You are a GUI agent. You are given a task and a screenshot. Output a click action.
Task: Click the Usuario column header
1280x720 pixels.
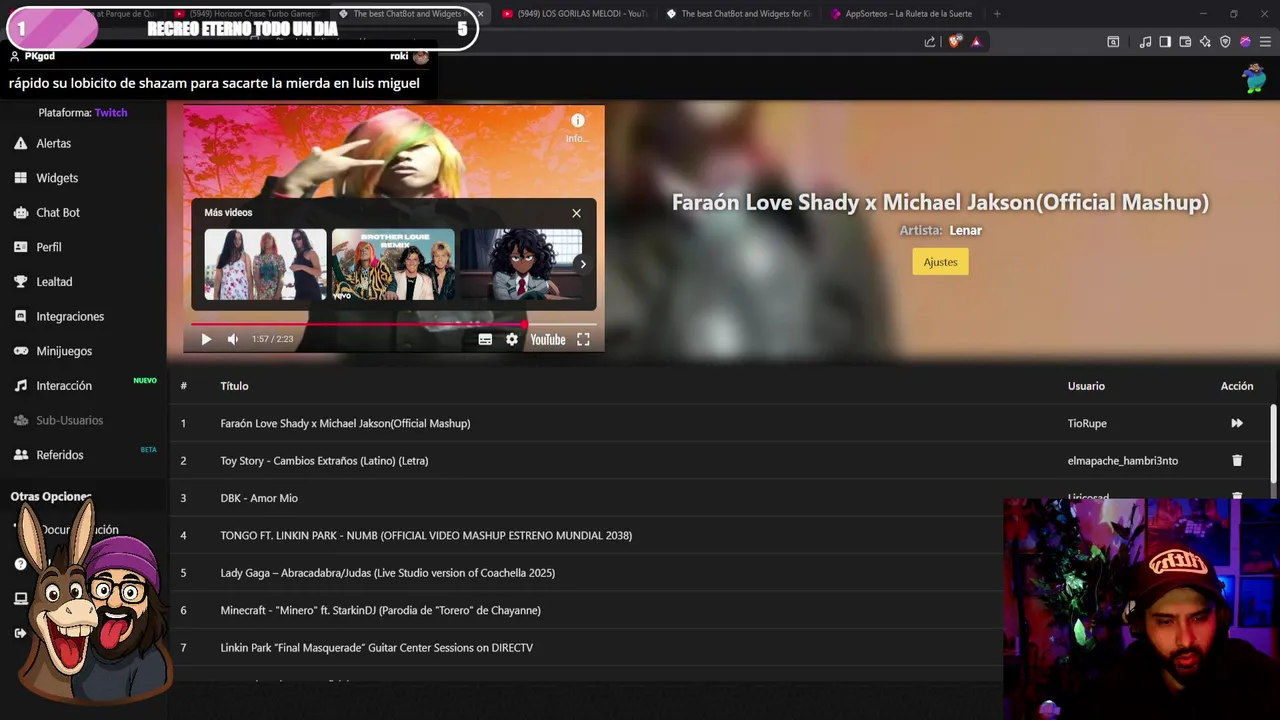click(x=1086, y=386)
